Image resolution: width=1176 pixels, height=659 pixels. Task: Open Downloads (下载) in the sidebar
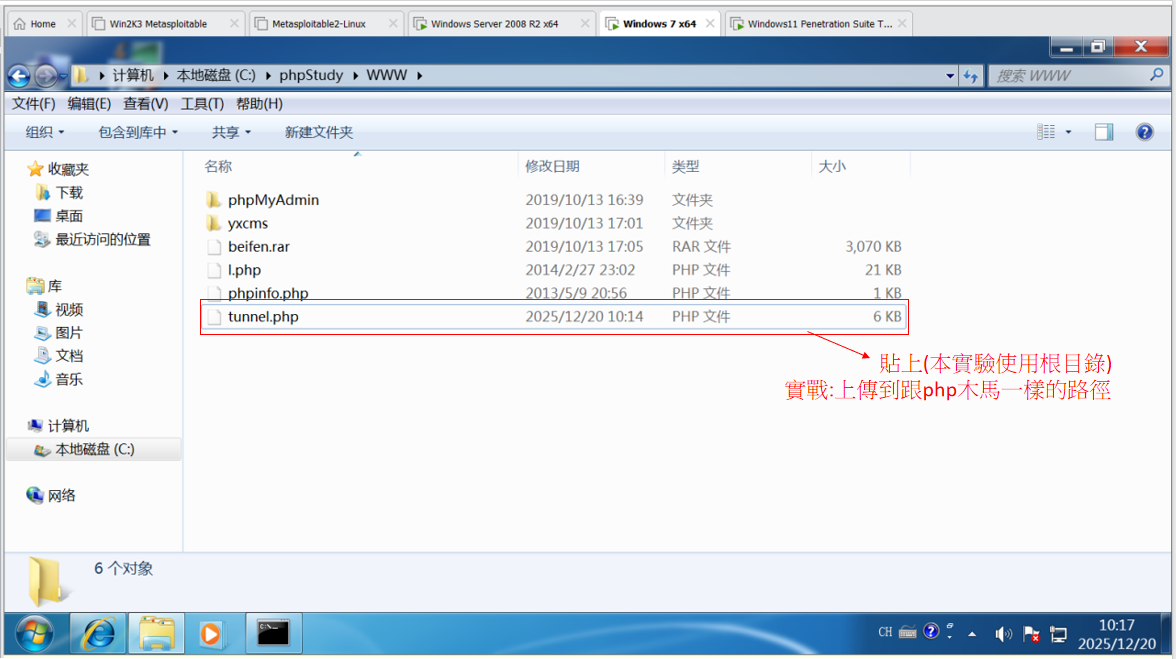58,193
